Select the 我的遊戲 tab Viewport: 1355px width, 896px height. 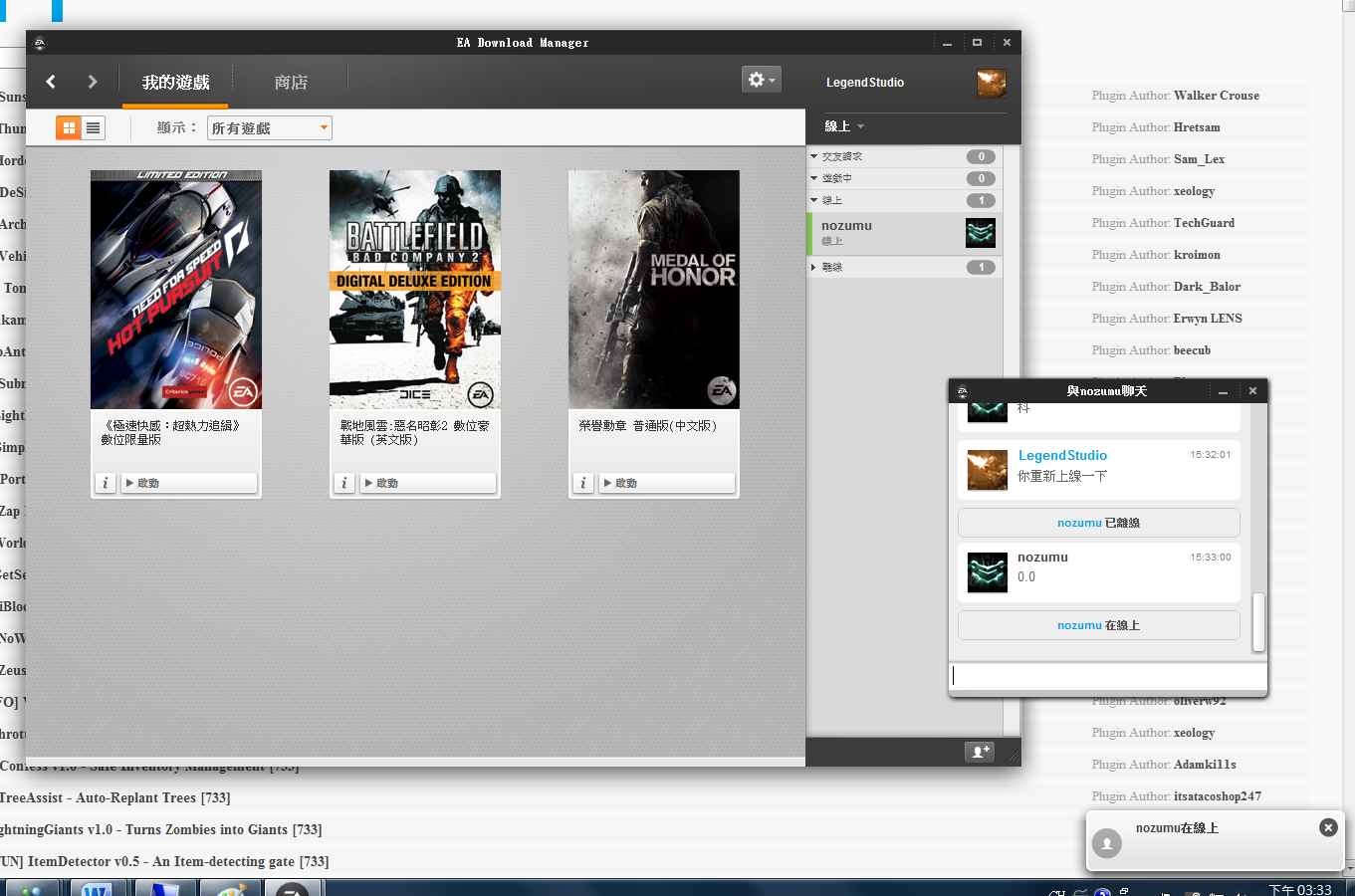point(175,83)
